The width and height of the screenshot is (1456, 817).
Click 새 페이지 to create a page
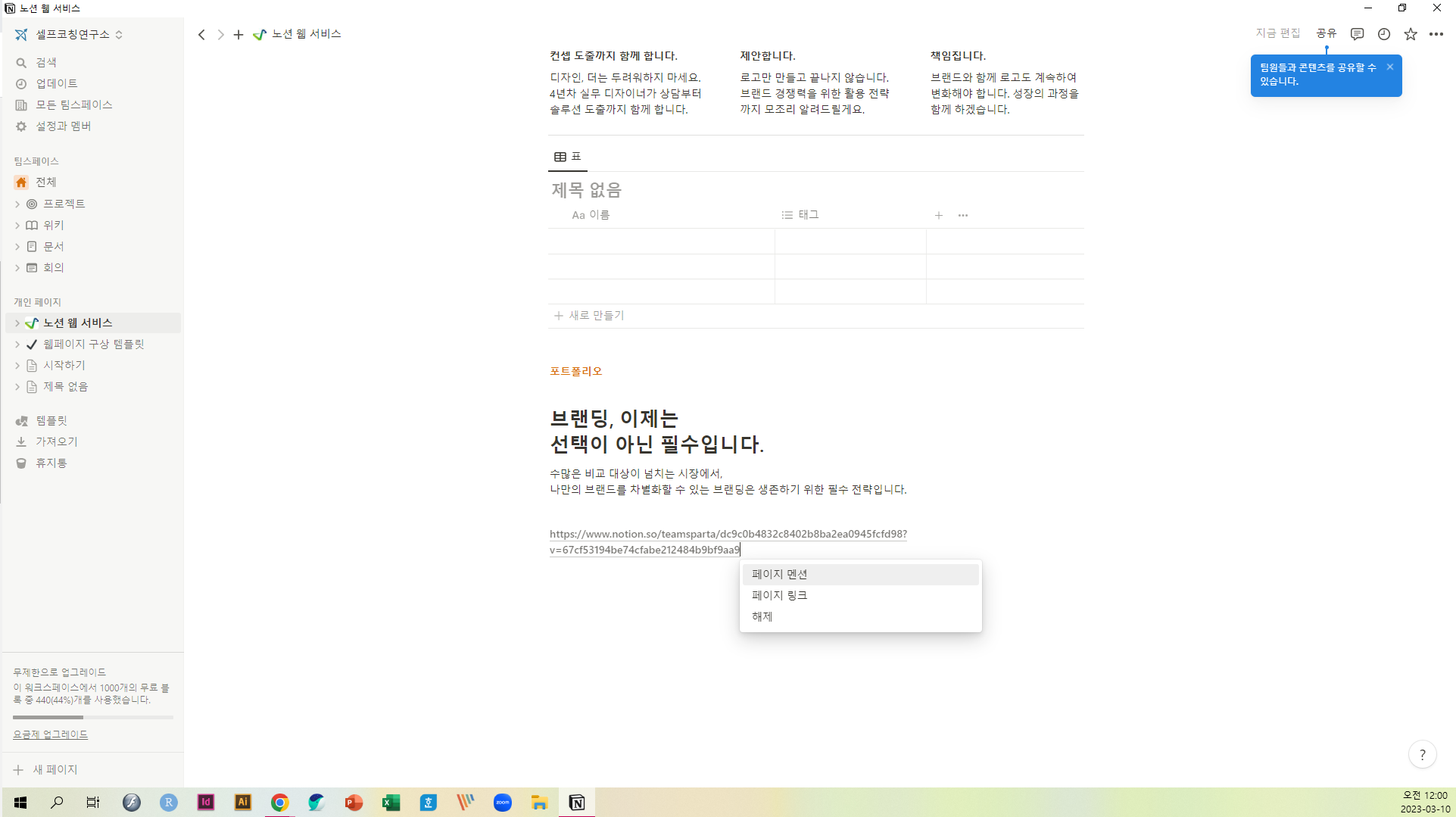pyautogui.click(x=46, y=769)
